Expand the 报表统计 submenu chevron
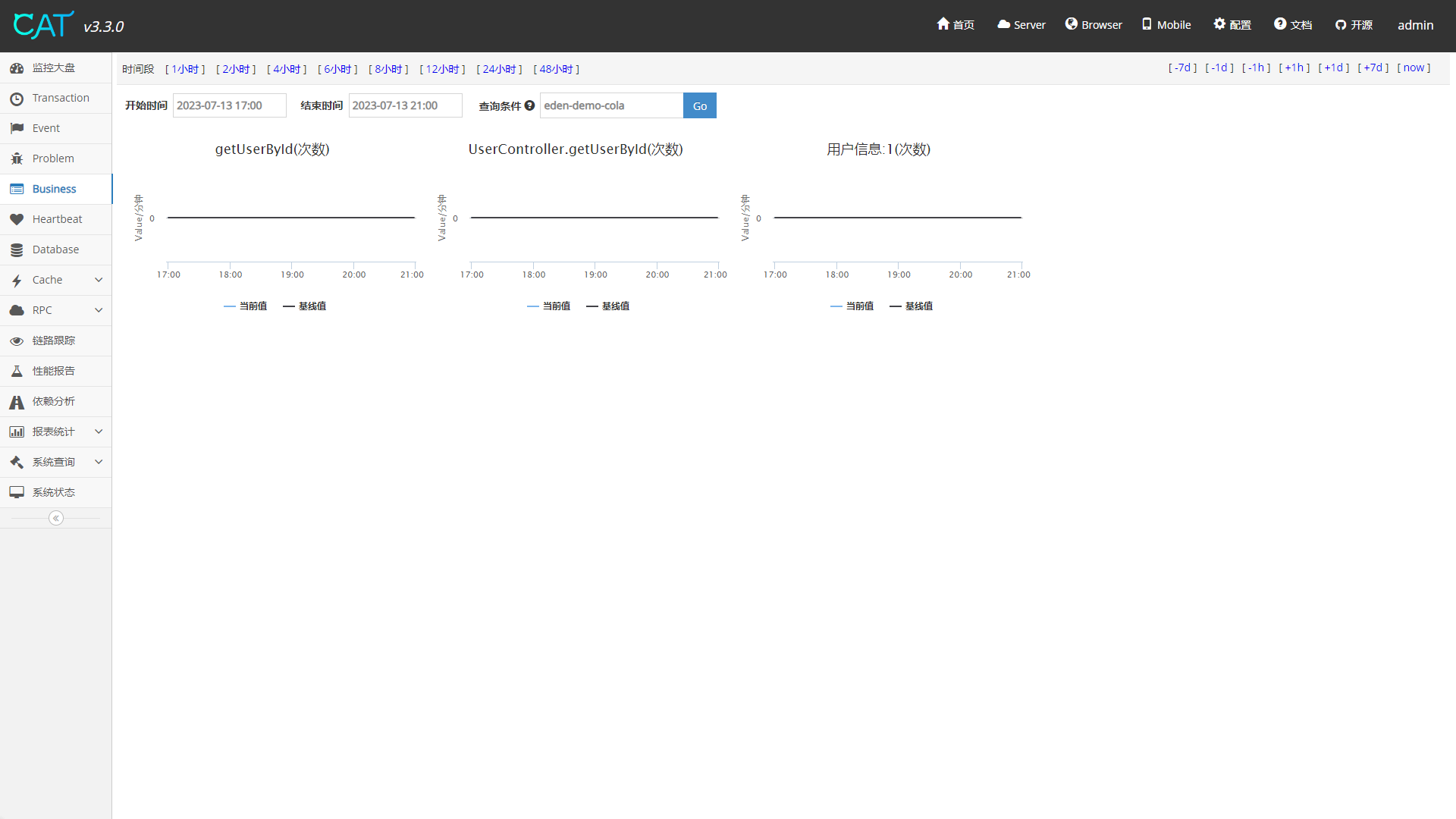The image size is (1456, 819). 99,431
